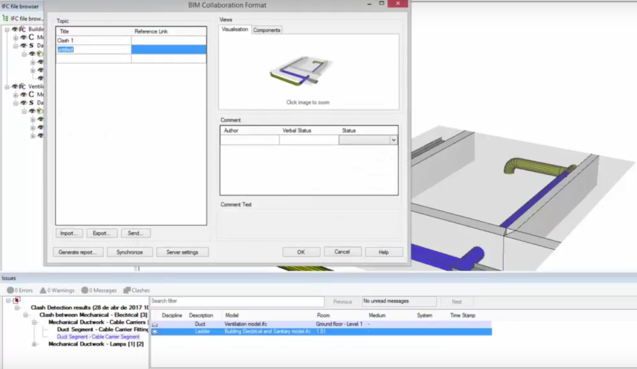Toggle eye on first C row under Building
637x369 pixels.
(23, 37)
